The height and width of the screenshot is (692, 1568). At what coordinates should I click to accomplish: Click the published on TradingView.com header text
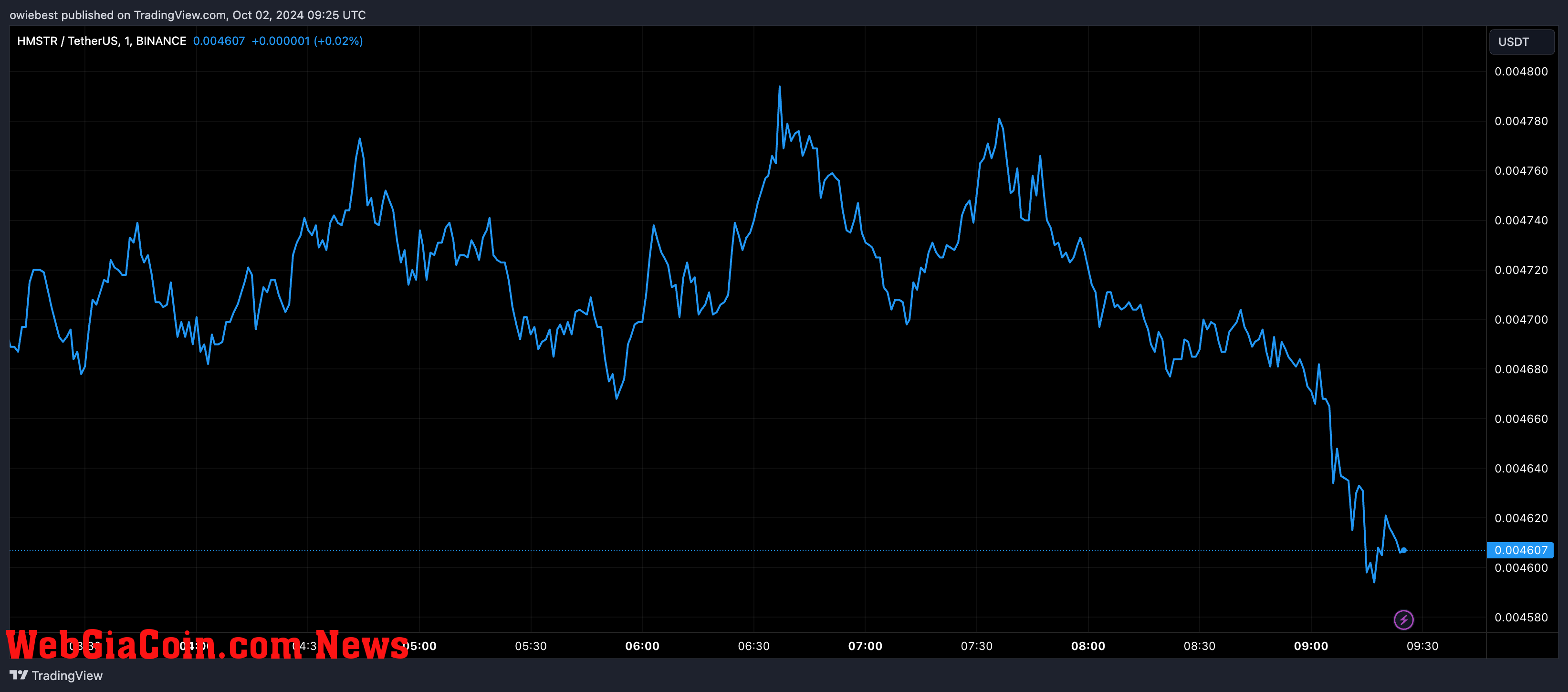(x=188, y=15)
